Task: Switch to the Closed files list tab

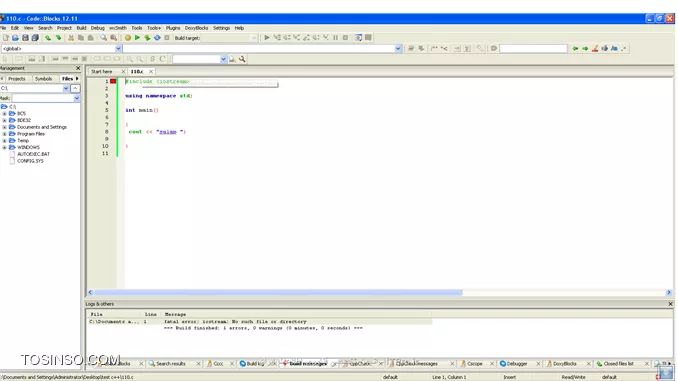Action: point(619,364)
